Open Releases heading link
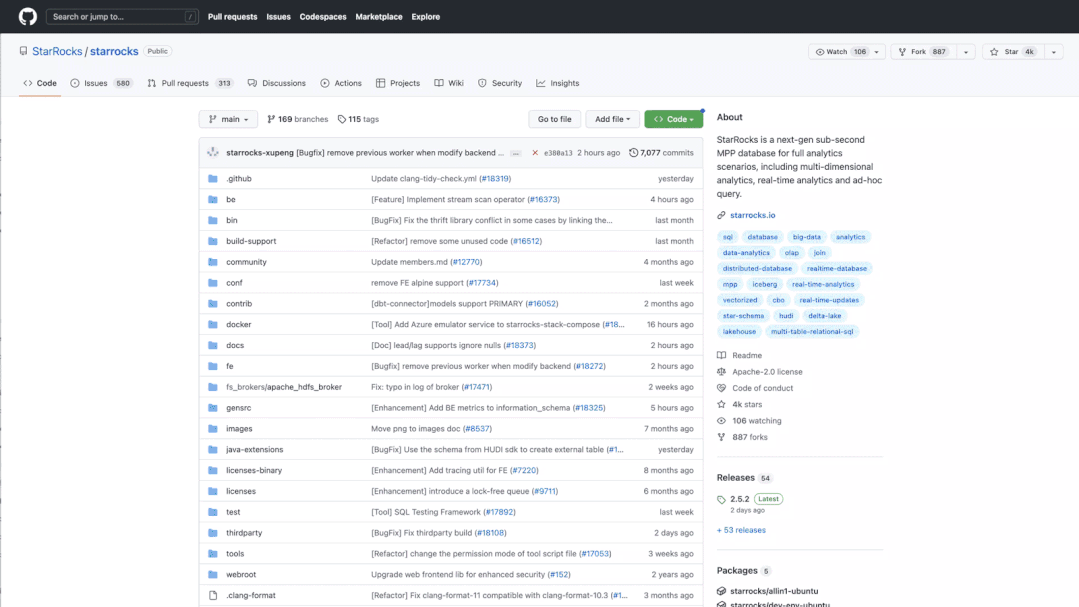Screen dimensions: 1079x607 click(x=736, y=478)
